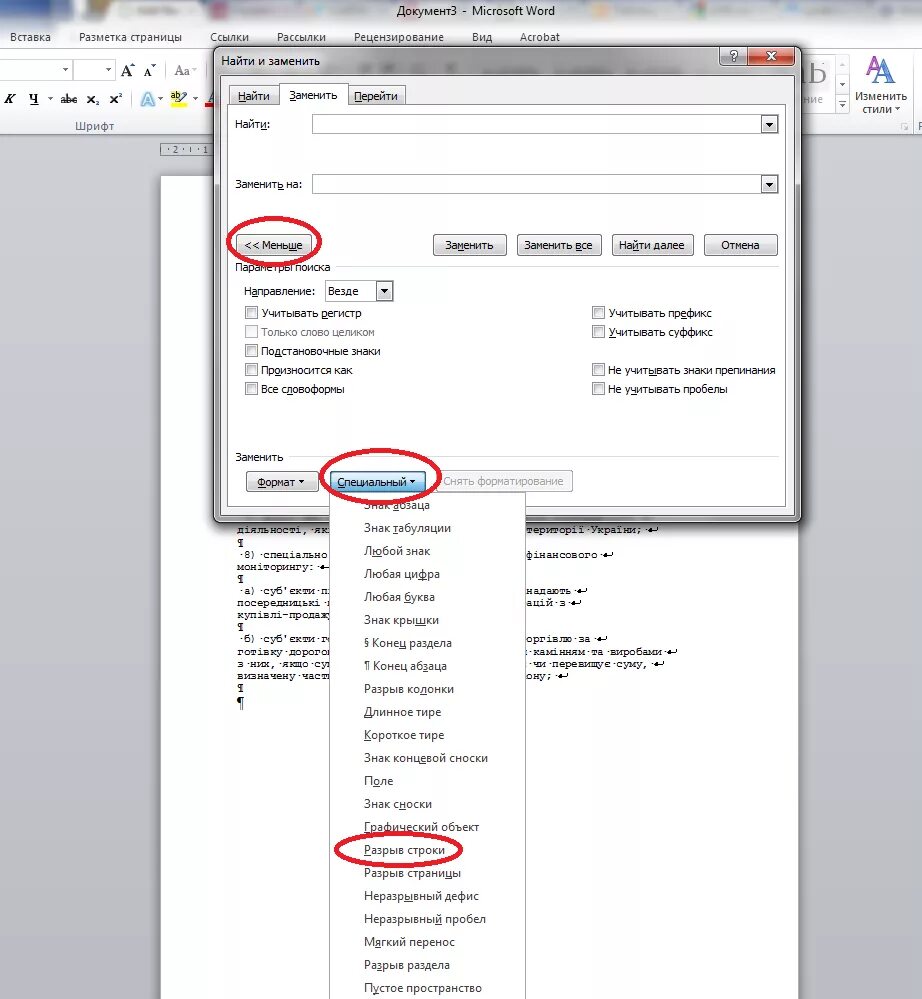Apply underline (Ч) formatting in the ribbon
The image size is (922, 999).
[34, 99]
